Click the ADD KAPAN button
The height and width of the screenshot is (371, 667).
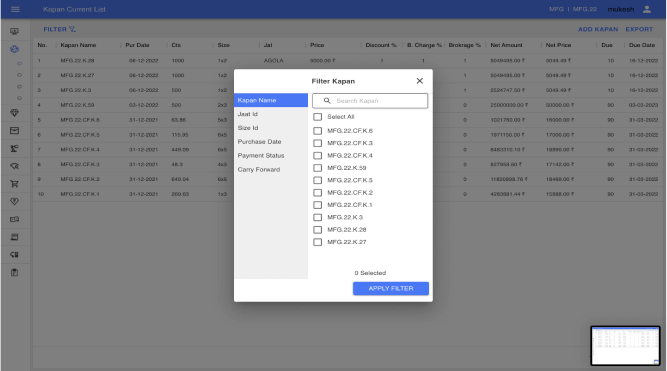pos(598,29)
